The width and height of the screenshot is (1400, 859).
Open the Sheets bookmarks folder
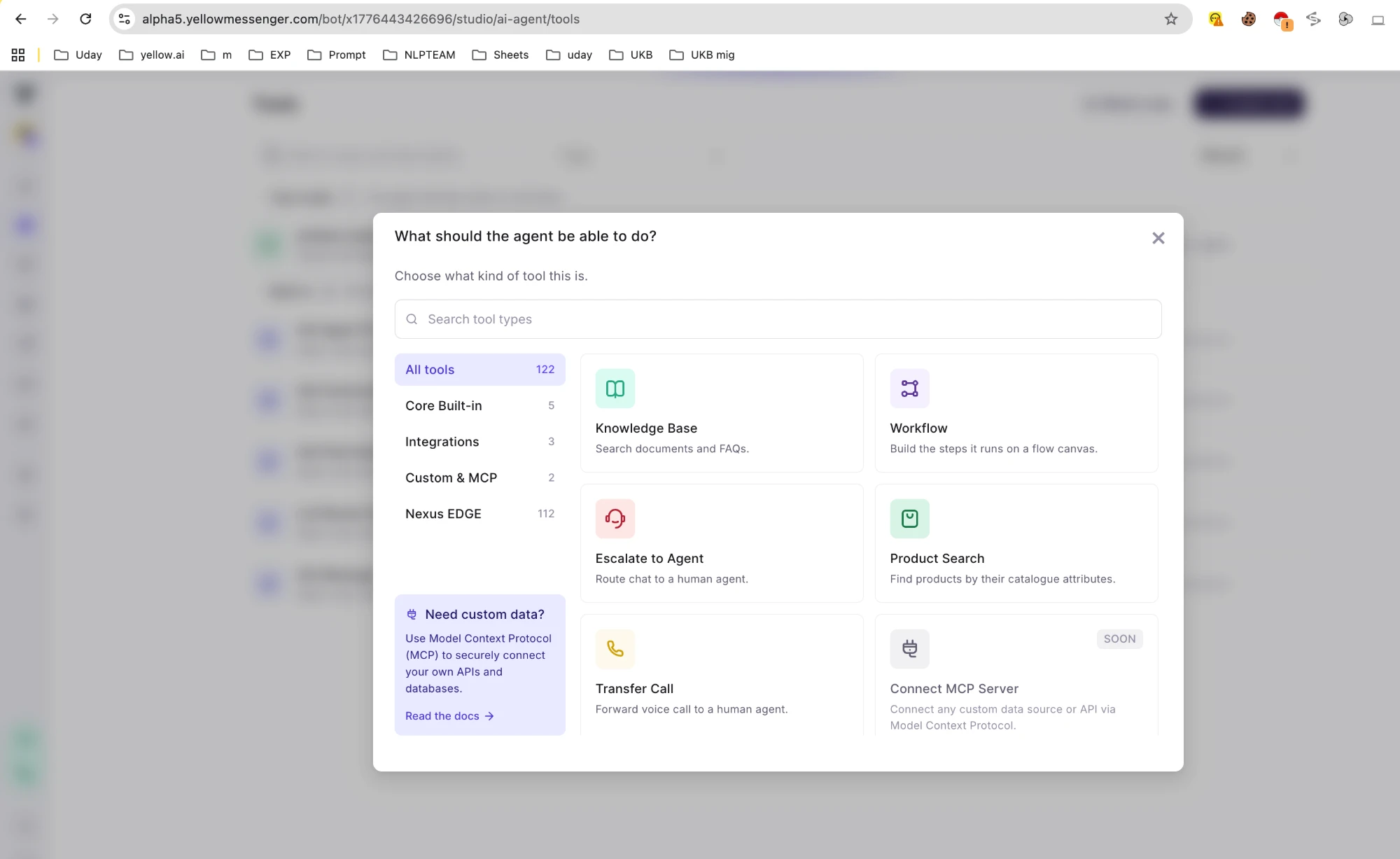point(500,55)
